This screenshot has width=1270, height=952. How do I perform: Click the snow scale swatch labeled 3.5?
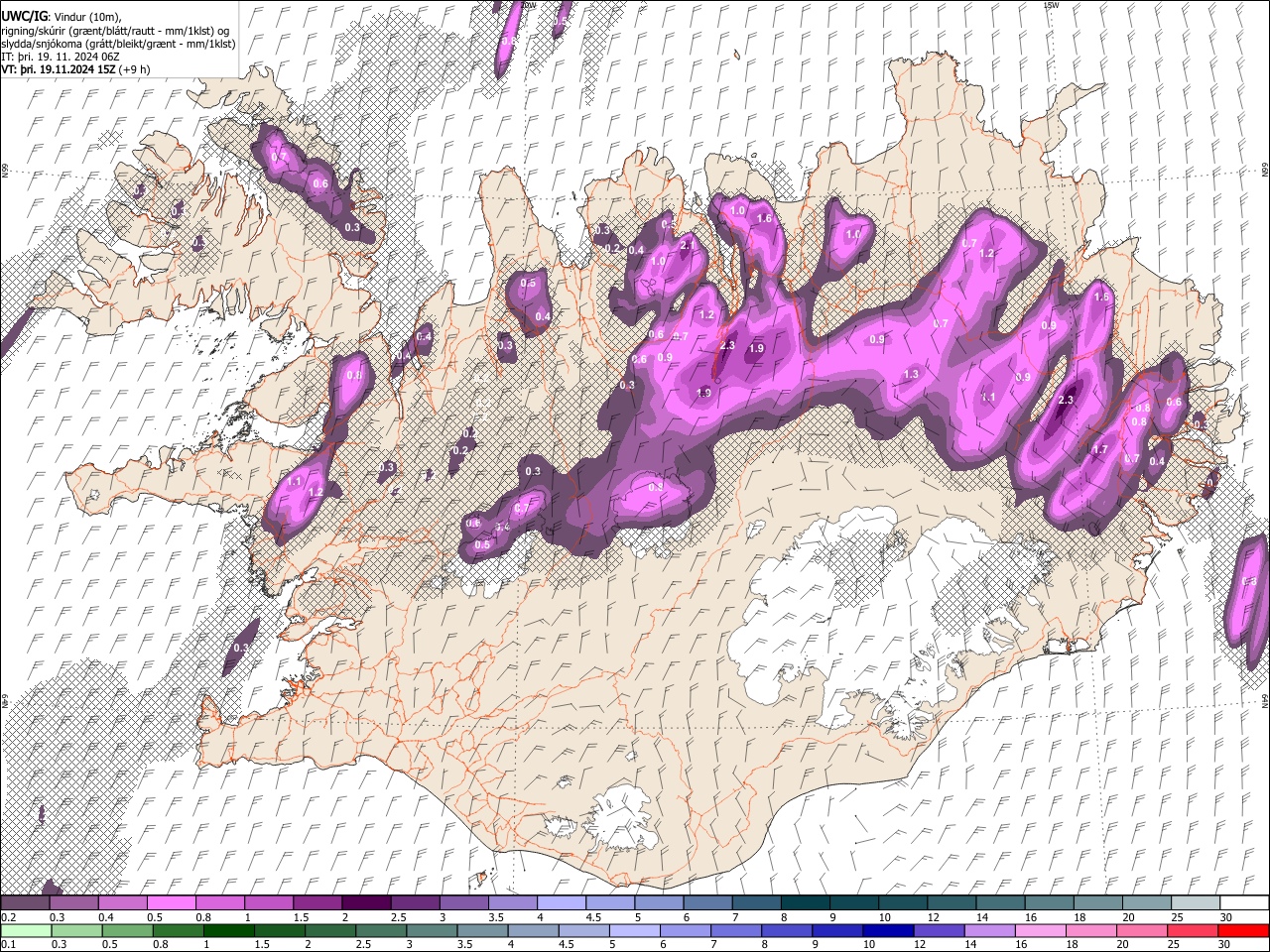coord(511,902)
